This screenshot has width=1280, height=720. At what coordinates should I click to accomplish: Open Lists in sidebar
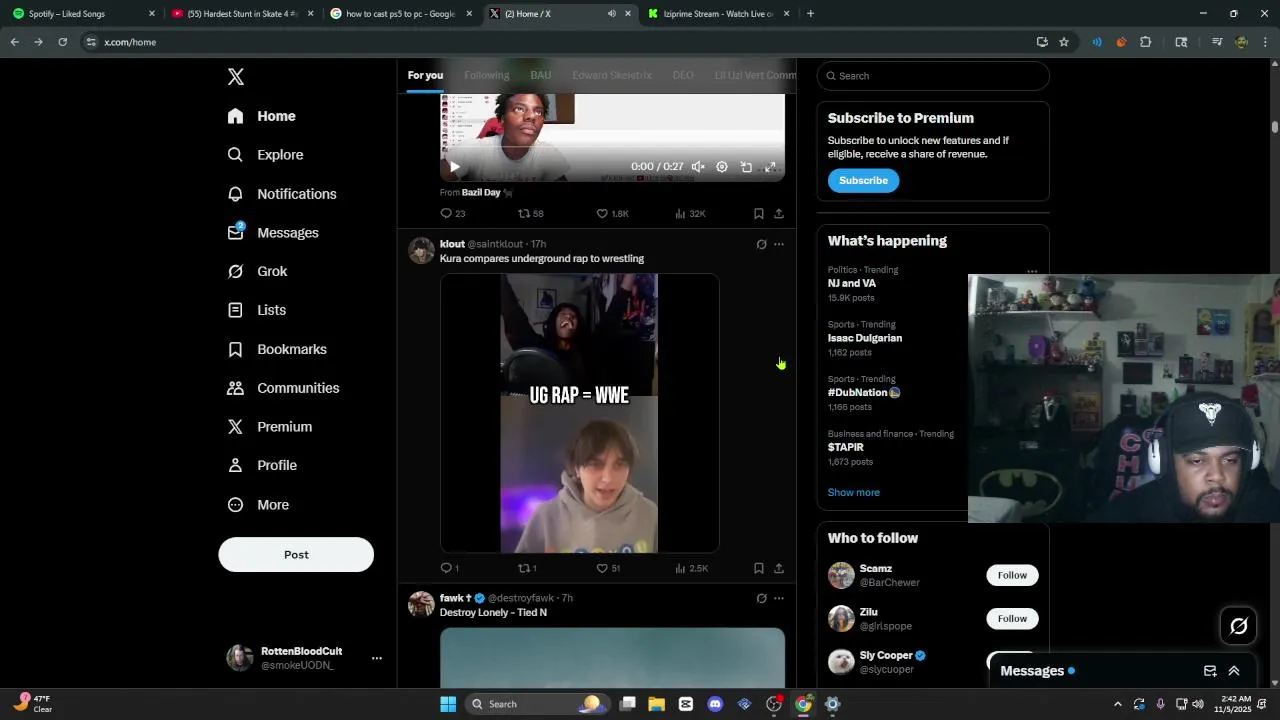tap(256, 310)
